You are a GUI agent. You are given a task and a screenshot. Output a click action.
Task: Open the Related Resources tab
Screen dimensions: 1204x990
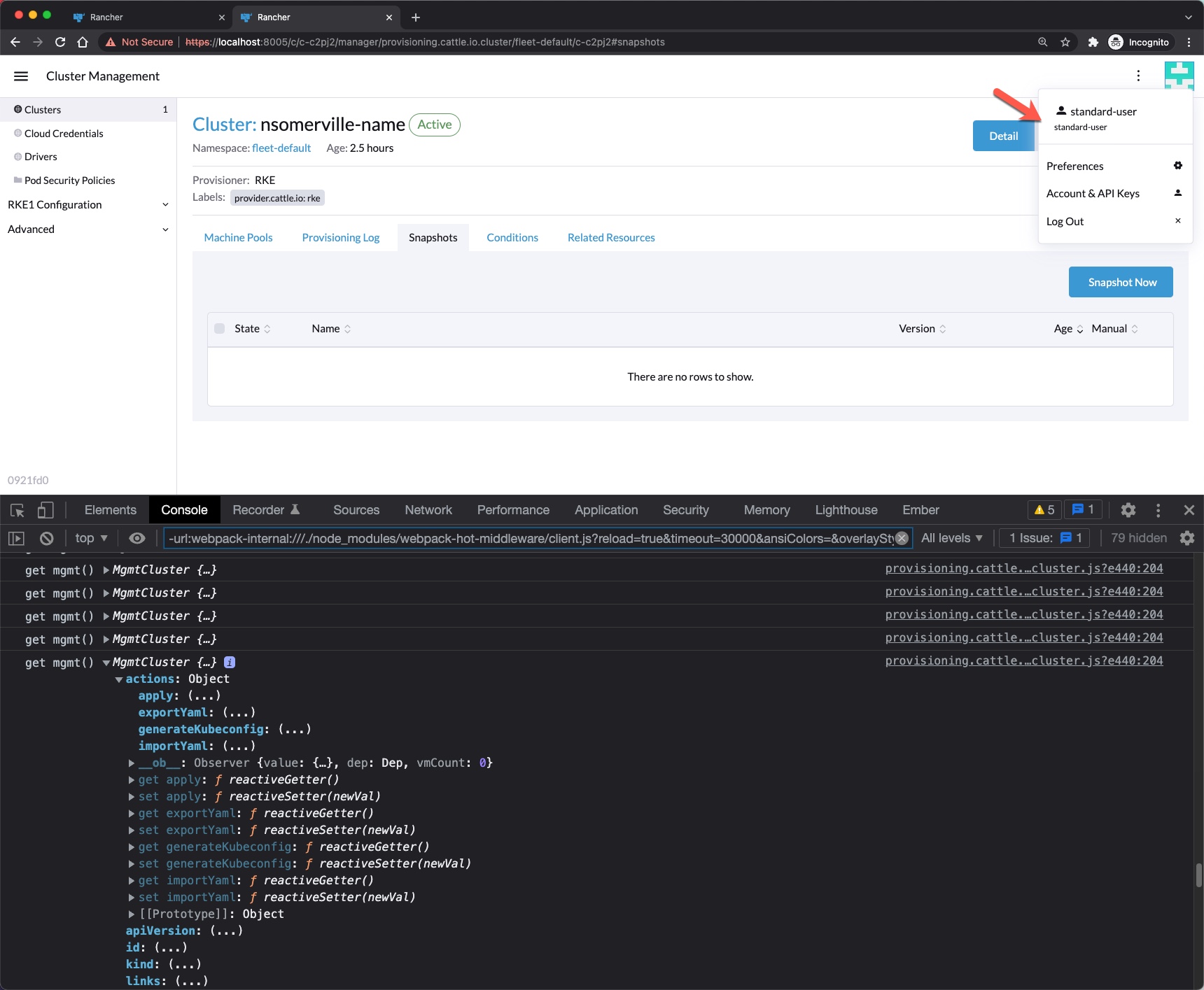(611, 238)
